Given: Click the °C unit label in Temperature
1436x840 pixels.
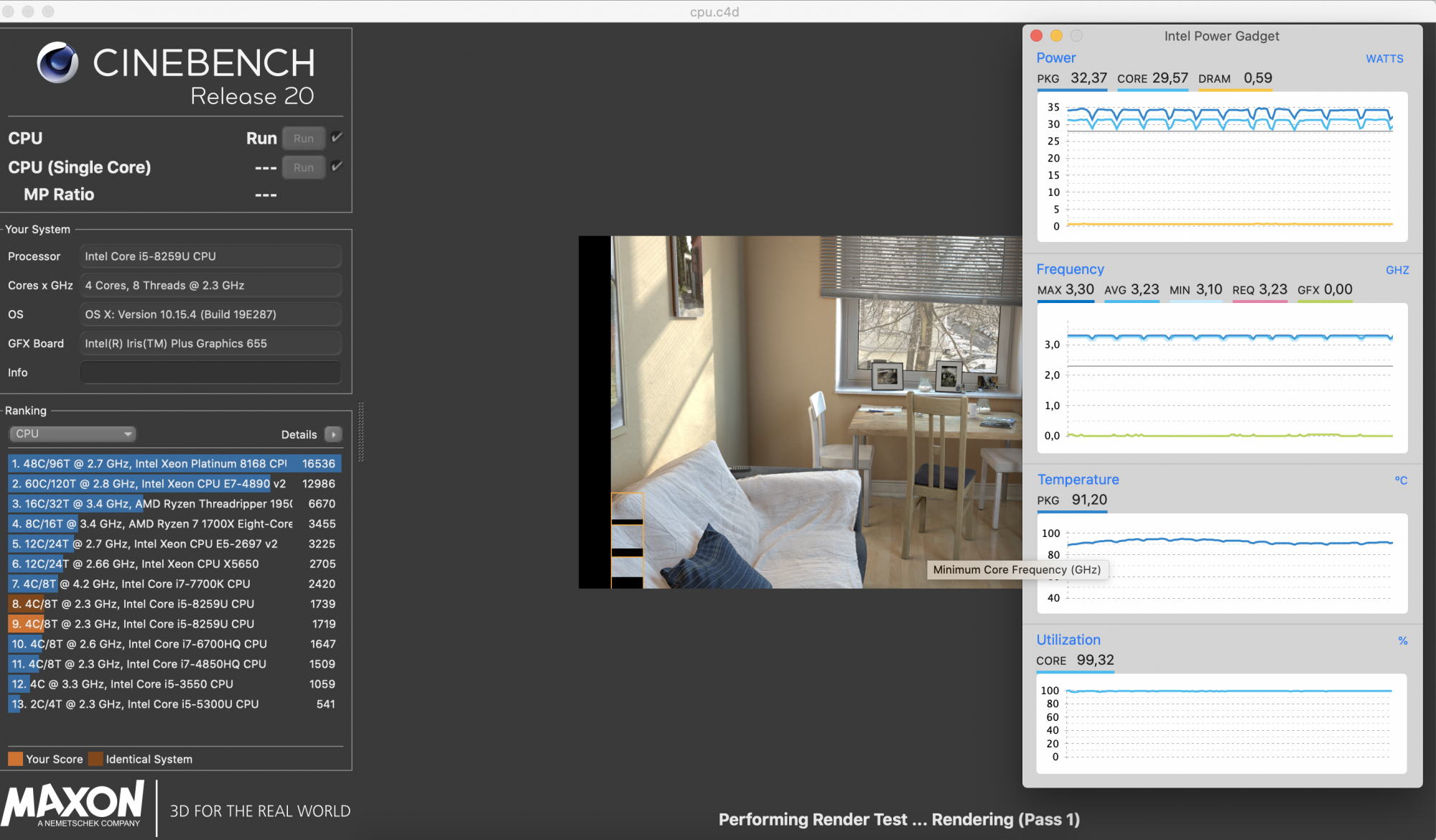Looking at the screenshot, I should click(1400, 480).
